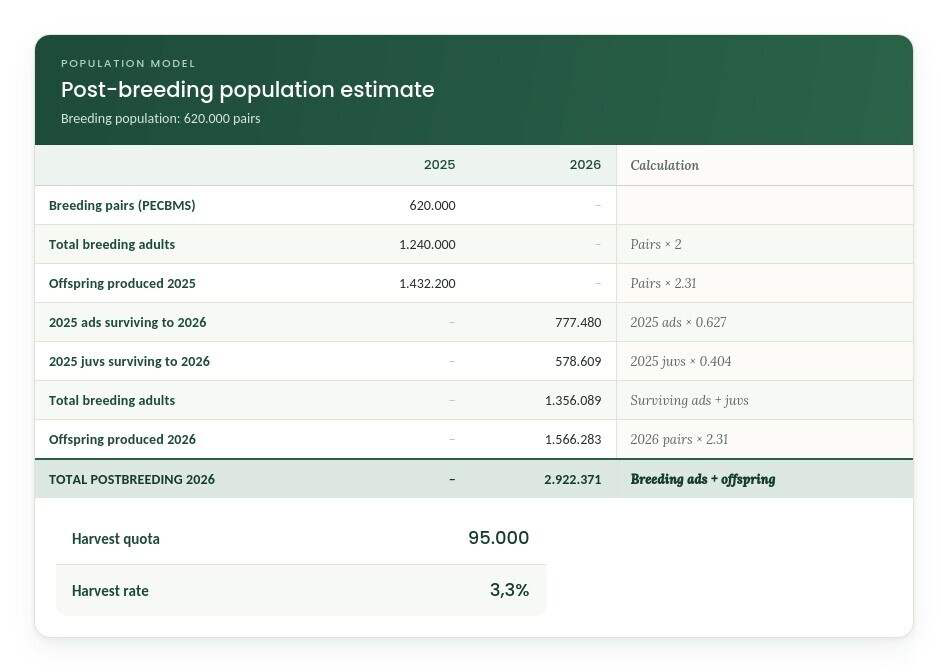Click the Calculation column header
Viewport: 941px width, 672px height.
tap(664, 165)
